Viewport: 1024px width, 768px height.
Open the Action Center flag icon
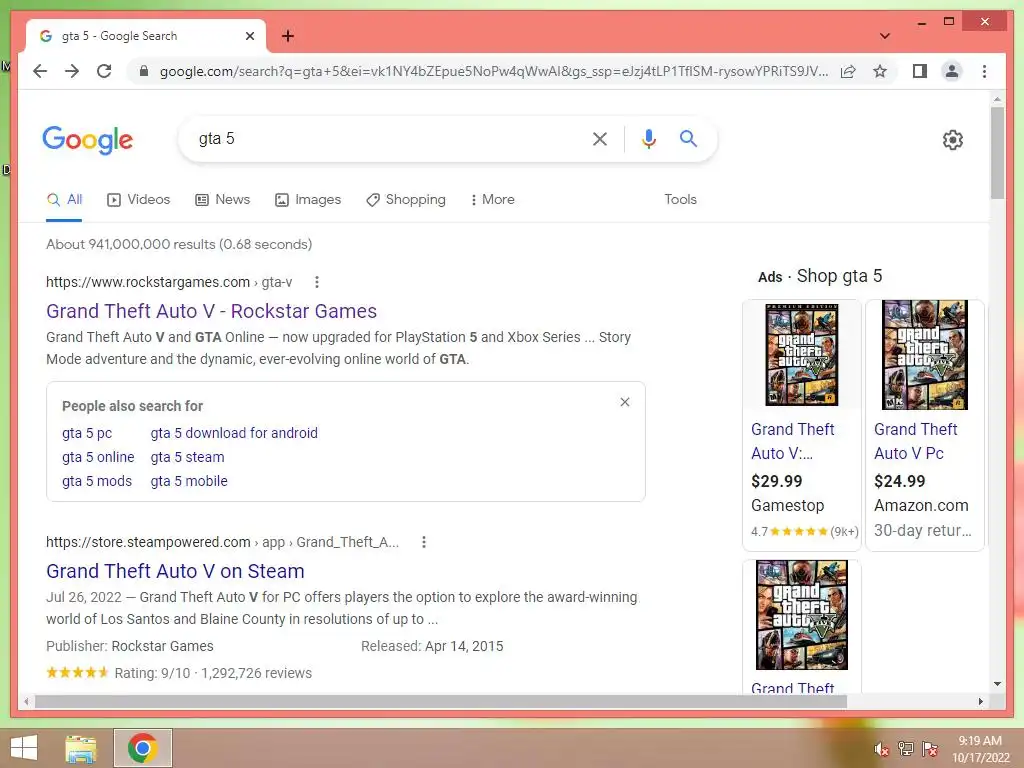(929, 749)
